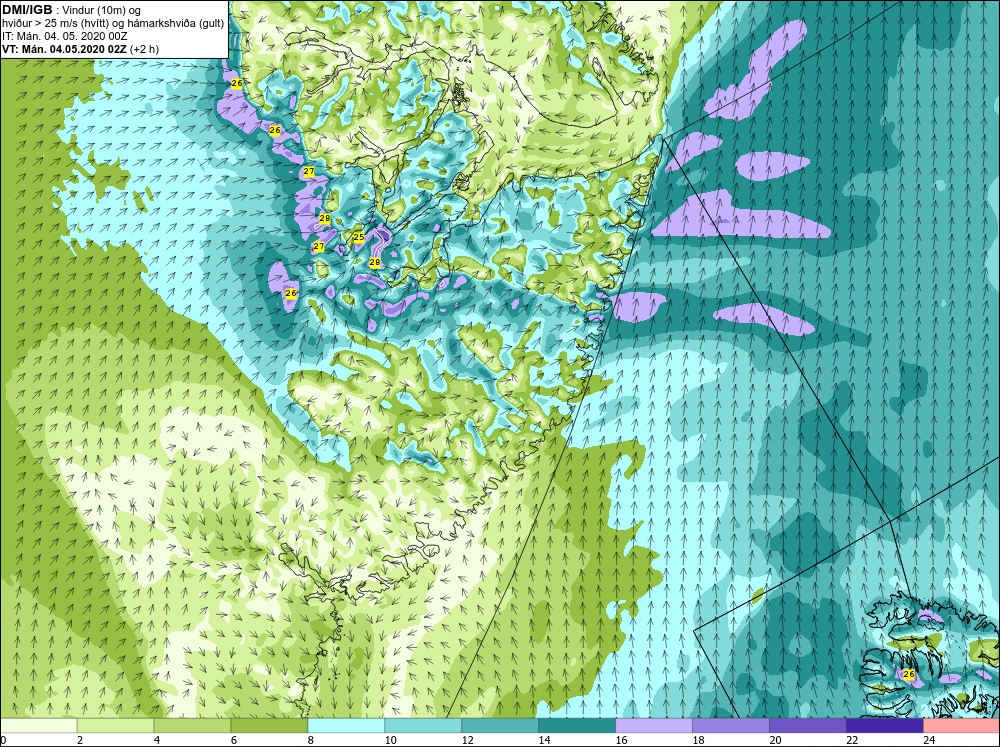The width and height of the screenshot is (1000, 747).
Task: Click the 'VT: Mán. 04.05.2020 02Z' valid time
Action: (x=64, y=49)
